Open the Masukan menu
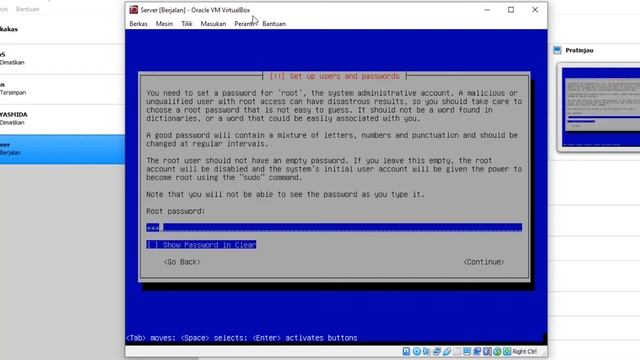Viewport: 640px width, 360px height. pos(213,24)
